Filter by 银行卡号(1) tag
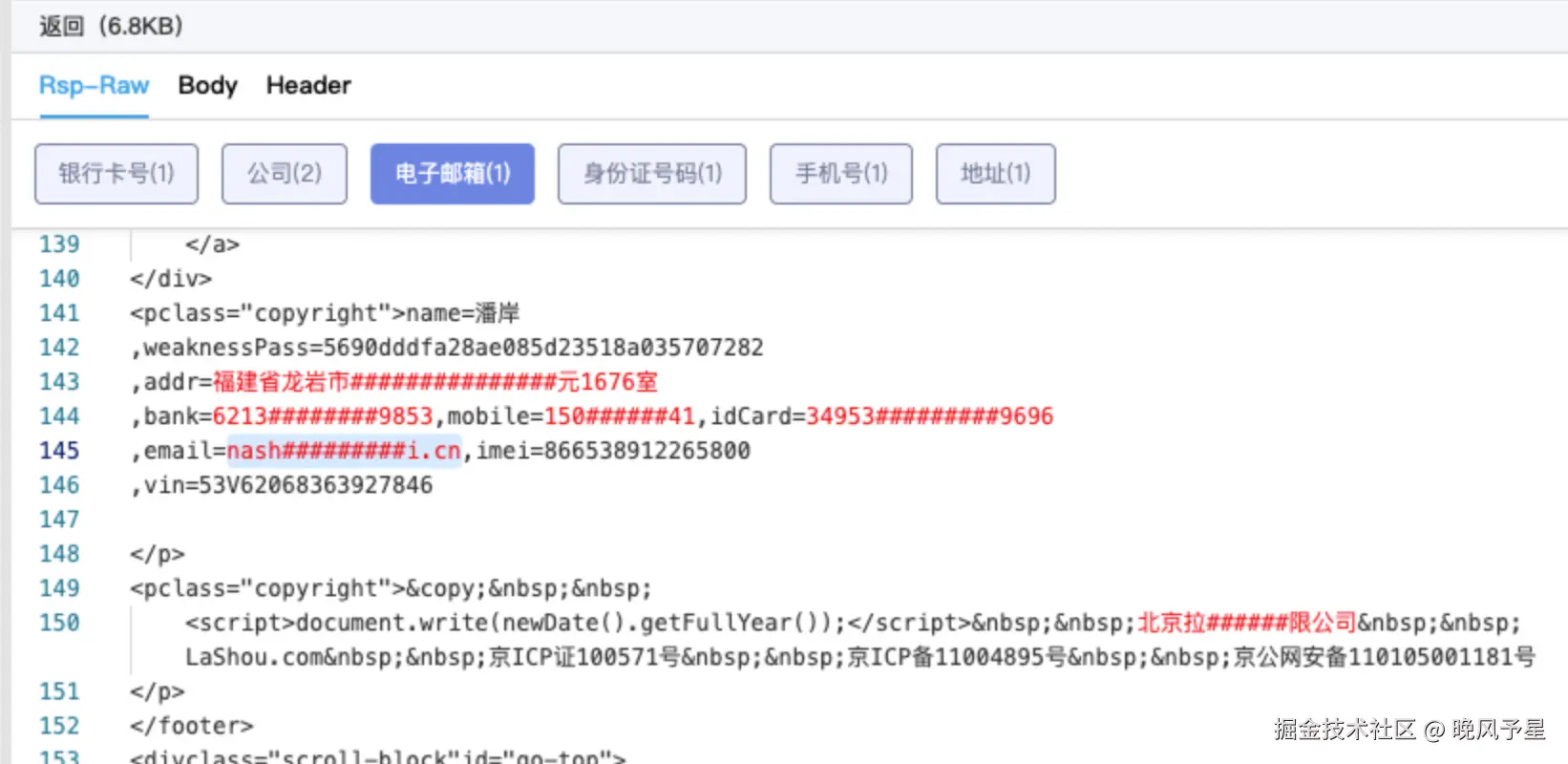 [117, 174]
